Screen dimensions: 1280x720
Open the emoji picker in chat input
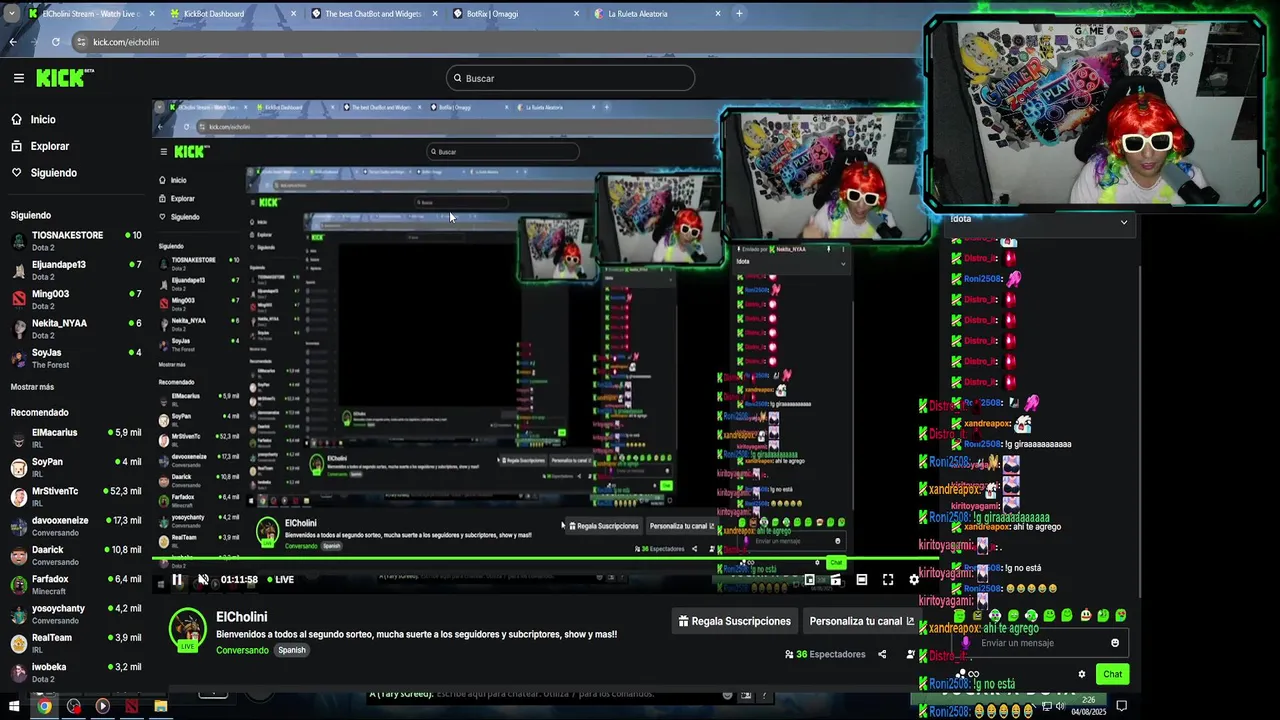click(x=1115, y=643)
